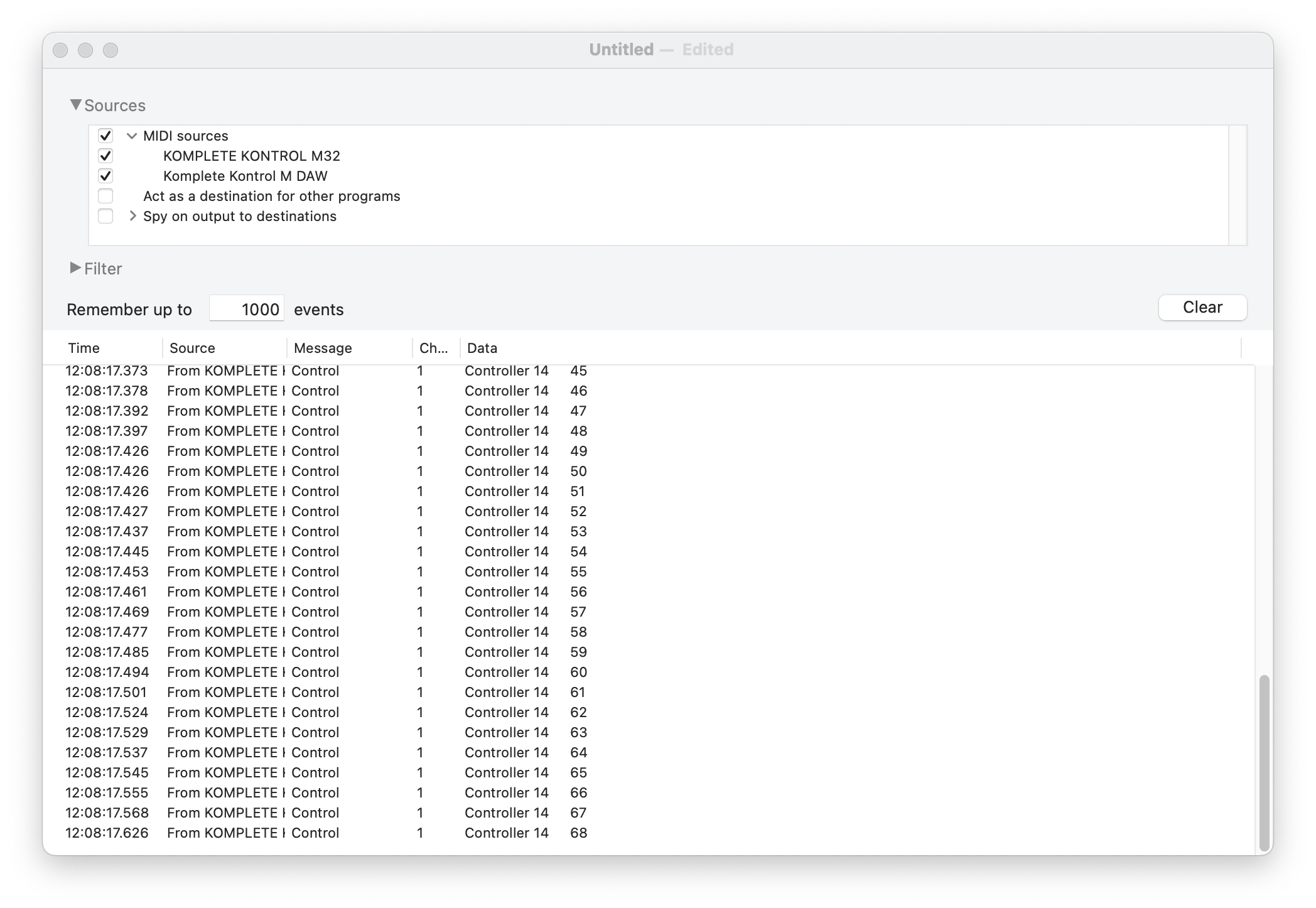Viewport: 1316px width, 908px height.
Task: Uncheck the MIDI sources checkbox
Action: coord(105,136)
